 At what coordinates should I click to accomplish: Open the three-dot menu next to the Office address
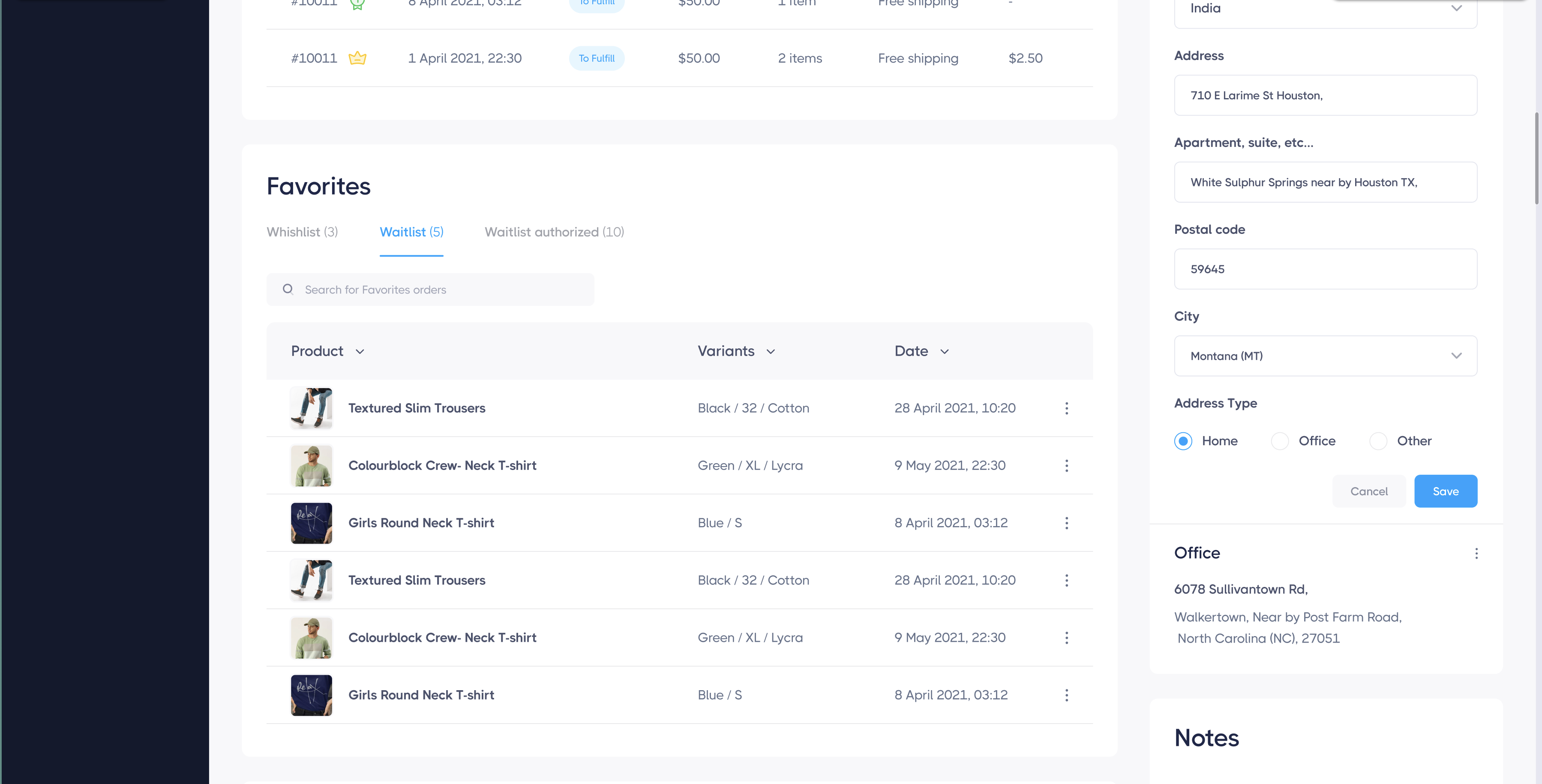click(x=1476, y=554)
